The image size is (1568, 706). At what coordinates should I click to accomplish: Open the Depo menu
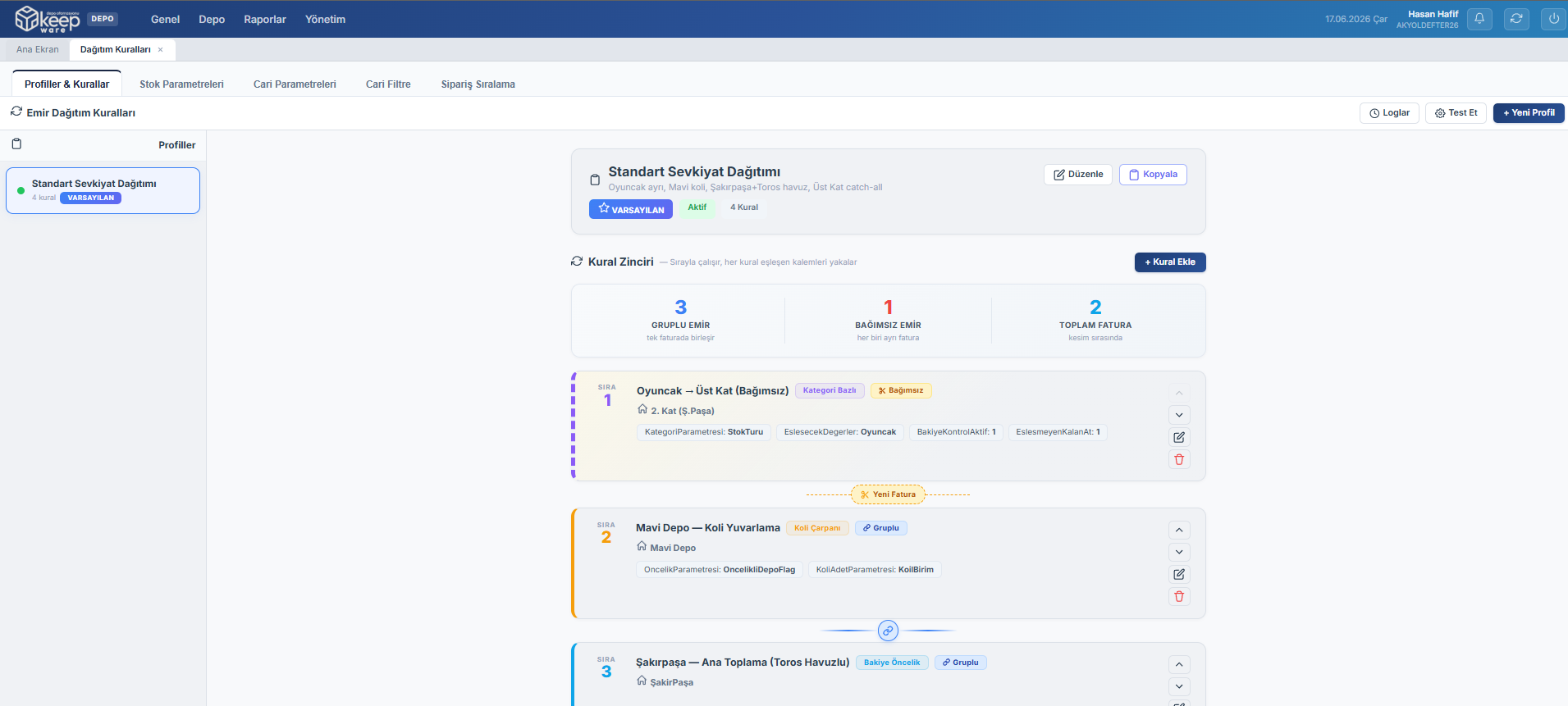212,19
